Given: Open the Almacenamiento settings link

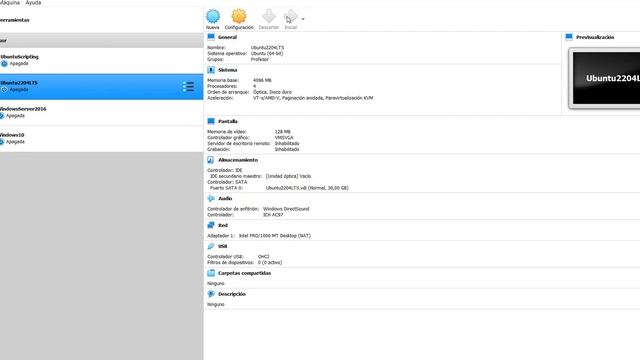Looking at the screenshot, I should (x=238, y=160).
